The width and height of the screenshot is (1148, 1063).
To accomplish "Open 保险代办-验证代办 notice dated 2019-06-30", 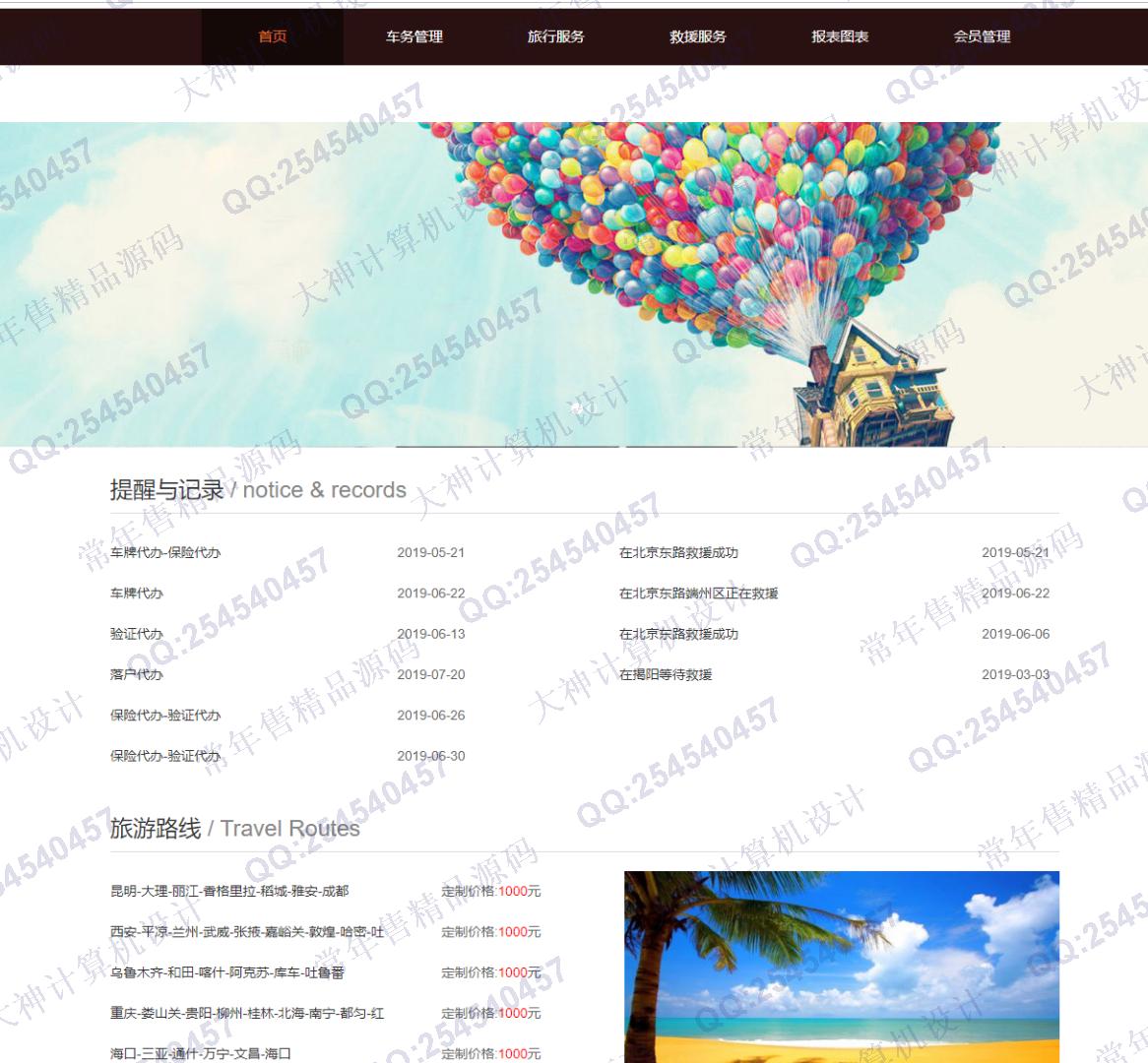I will pos(165,756).
